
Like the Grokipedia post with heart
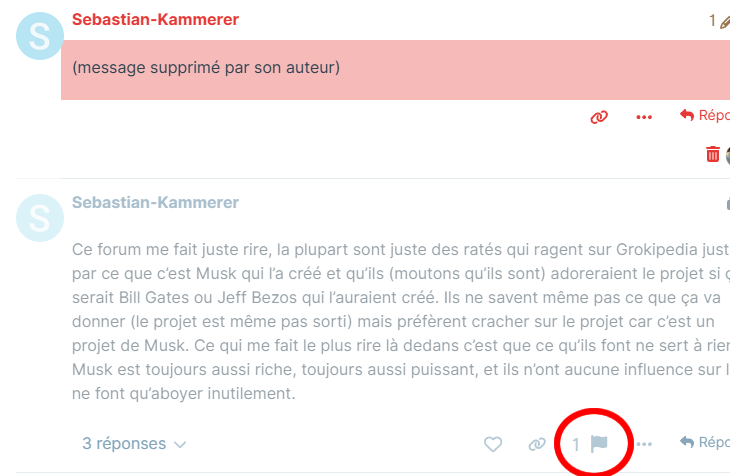(x=492, y=443)
